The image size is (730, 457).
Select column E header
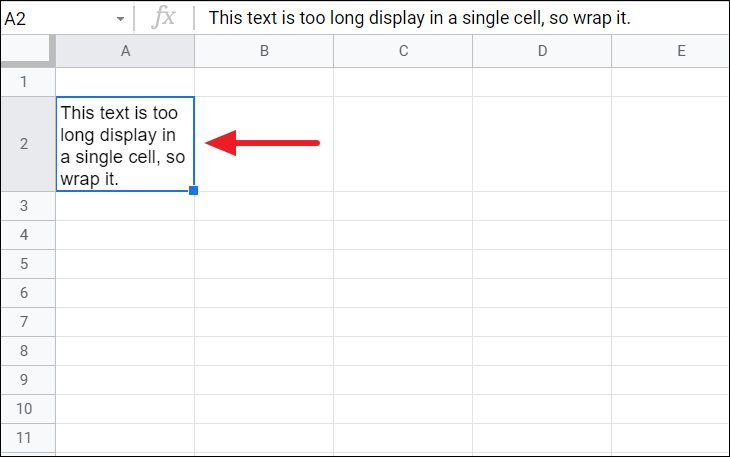point(680,51)
